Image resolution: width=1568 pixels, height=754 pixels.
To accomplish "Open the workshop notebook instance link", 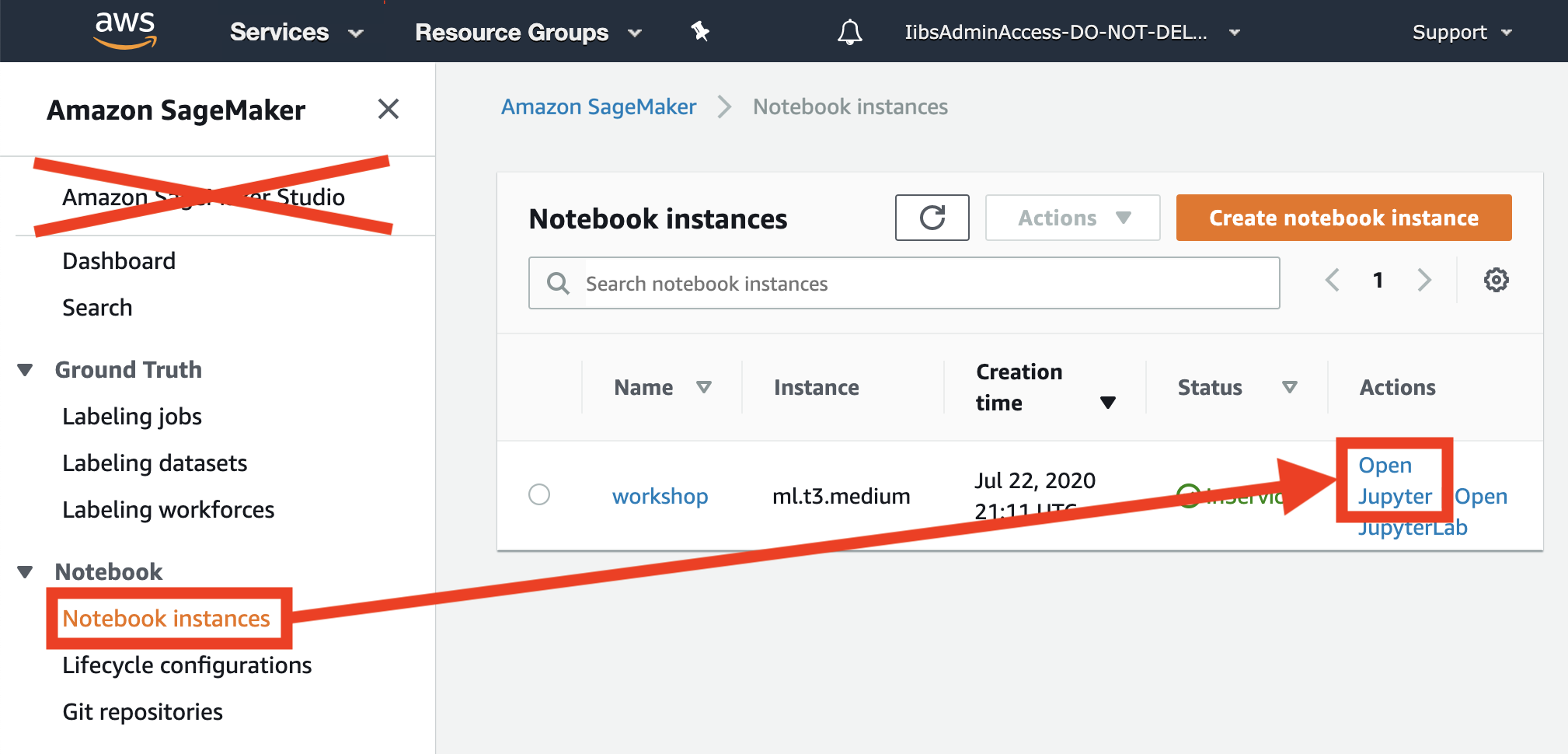I will point(660,496).
